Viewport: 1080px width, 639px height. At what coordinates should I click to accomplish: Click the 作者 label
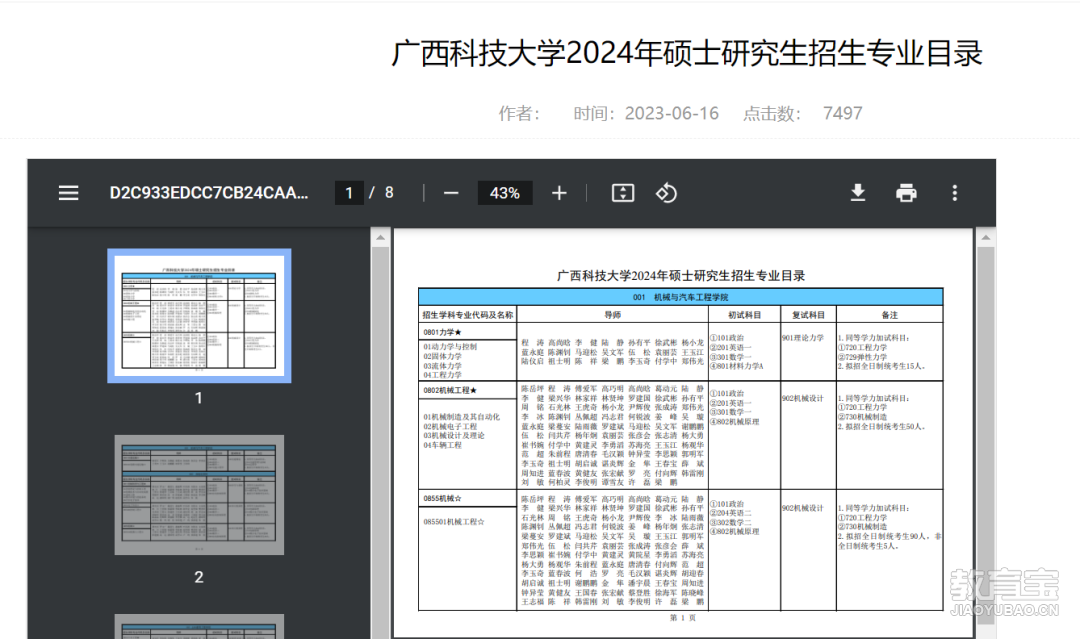pyautogui.click(x=519, y=114)
